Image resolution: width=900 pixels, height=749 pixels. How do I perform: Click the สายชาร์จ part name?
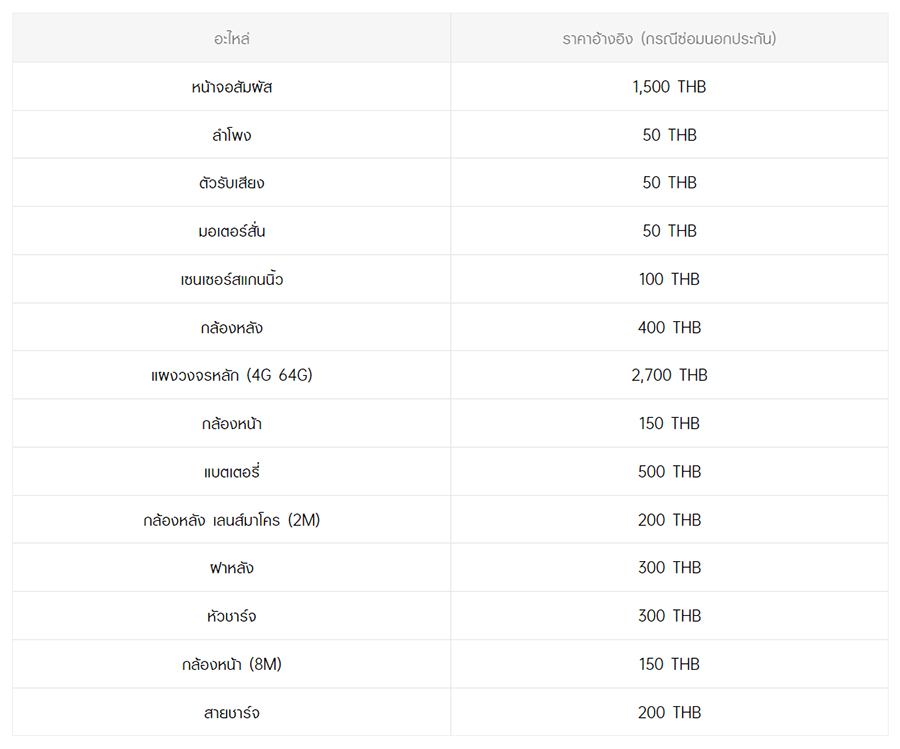pos(231,712)
